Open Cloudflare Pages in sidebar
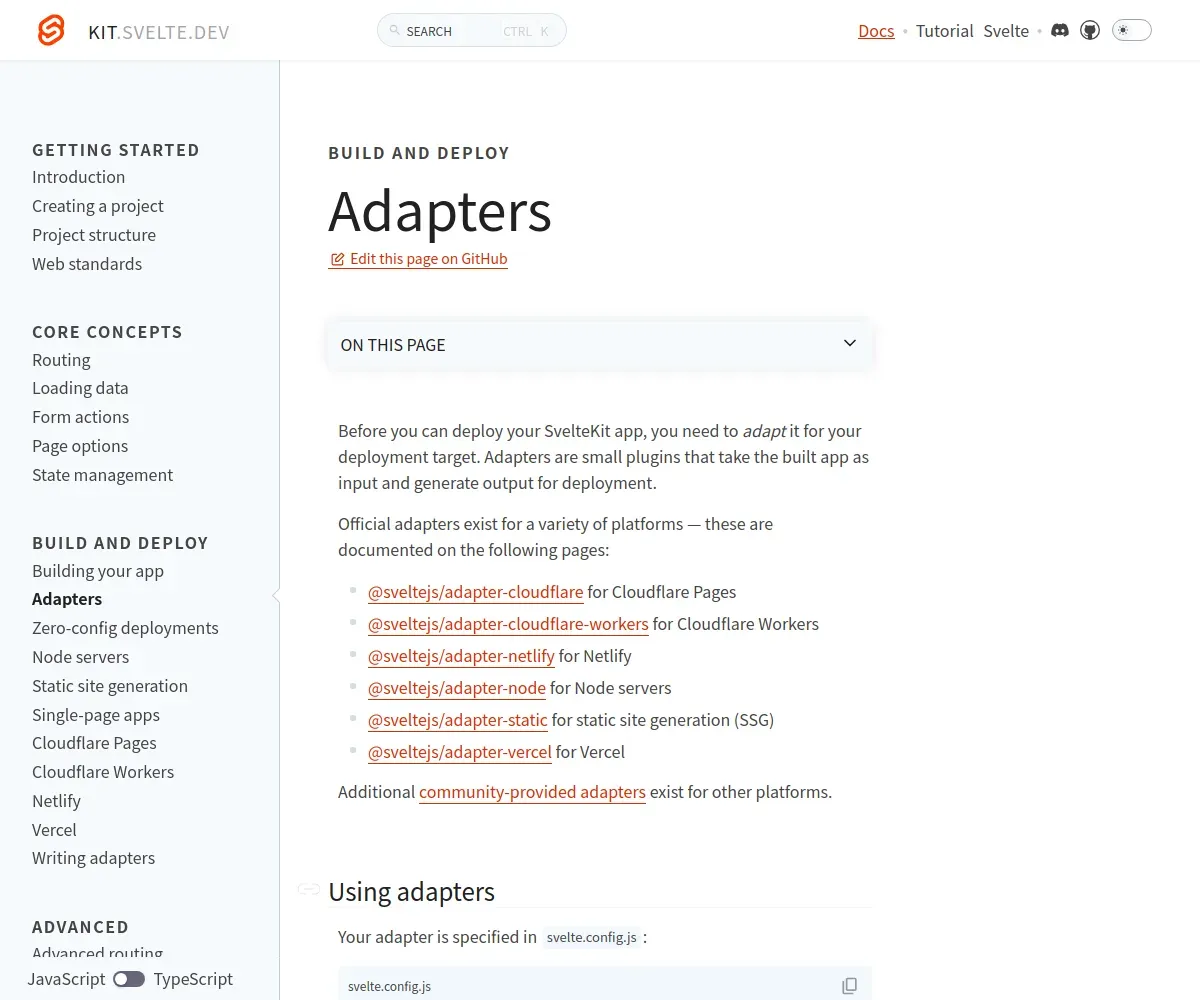Screen dimensions: 1200x1000 [x=94, y=743]
